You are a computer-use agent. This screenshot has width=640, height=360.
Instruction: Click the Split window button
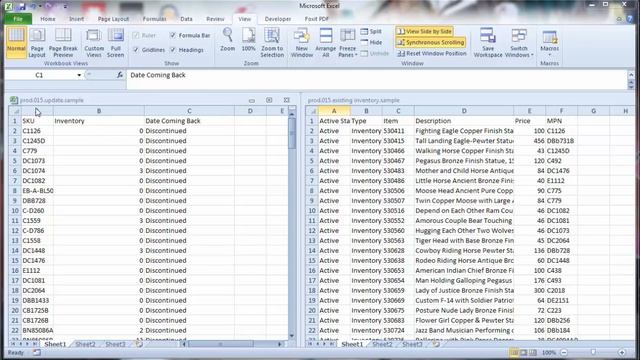[371, 31]
